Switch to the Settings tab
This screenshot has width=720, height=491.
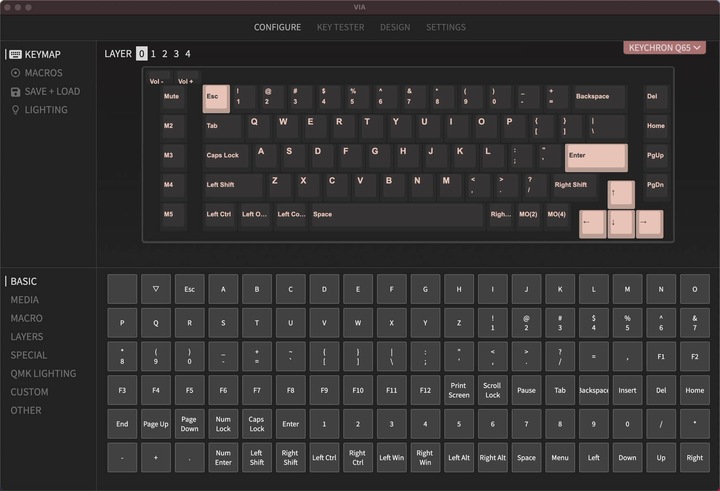pos(446,27)
